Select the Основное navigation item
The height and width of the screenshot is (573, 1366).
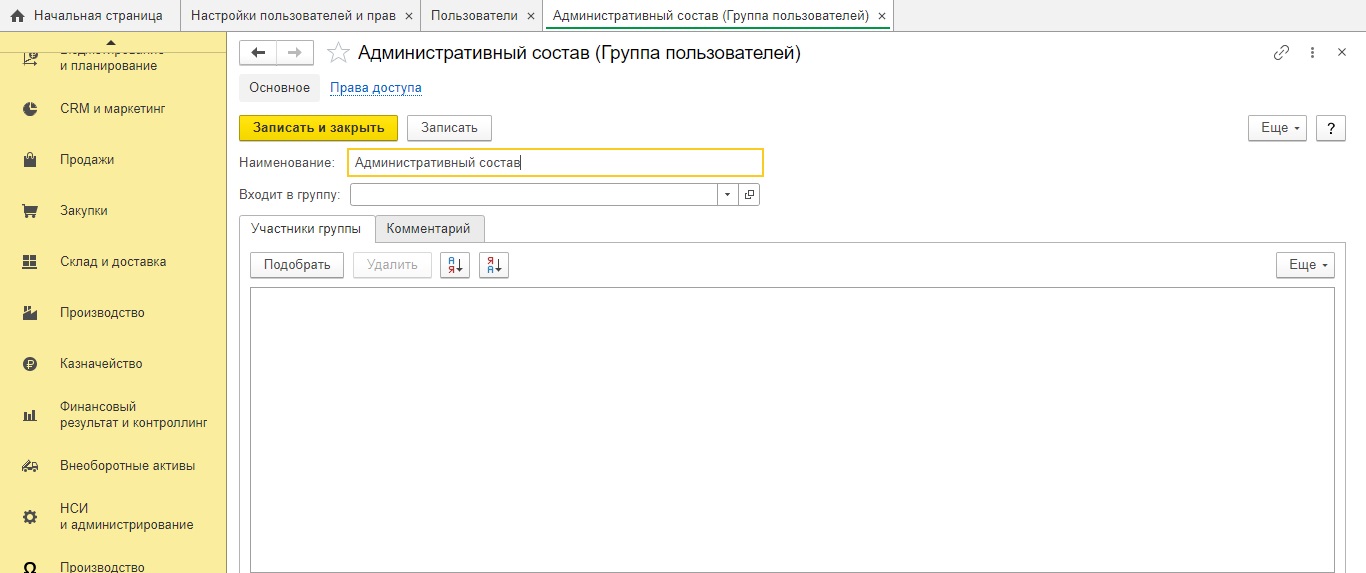pos(280,88)
